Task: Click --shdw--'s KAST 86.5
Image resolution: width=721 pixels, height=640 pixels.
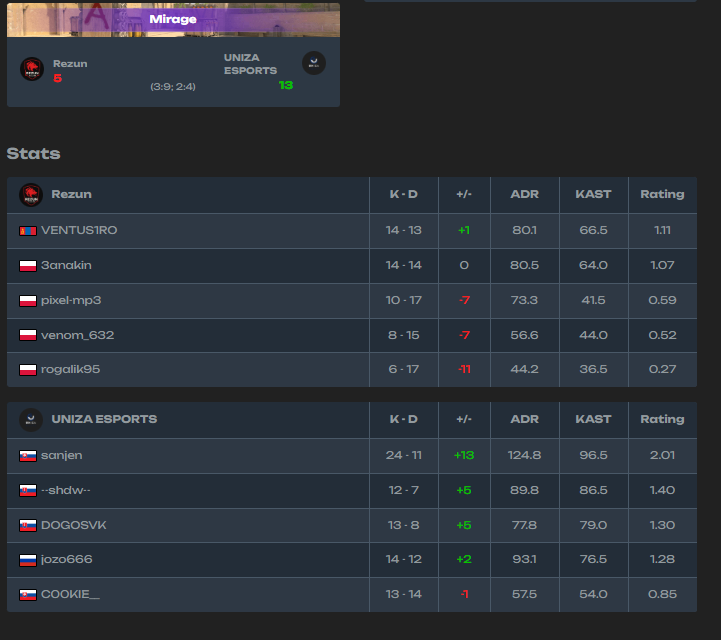Action: point(593,490)
